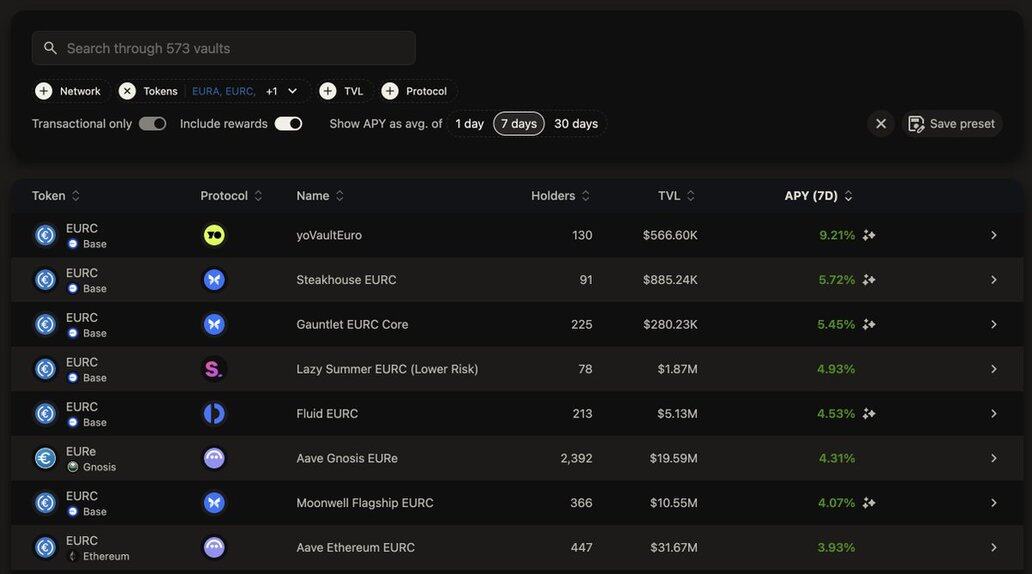The width and height of the screenshot is (1032, 574).
Task: Click the $19.59M TVL value
Action: coord(673,458)
